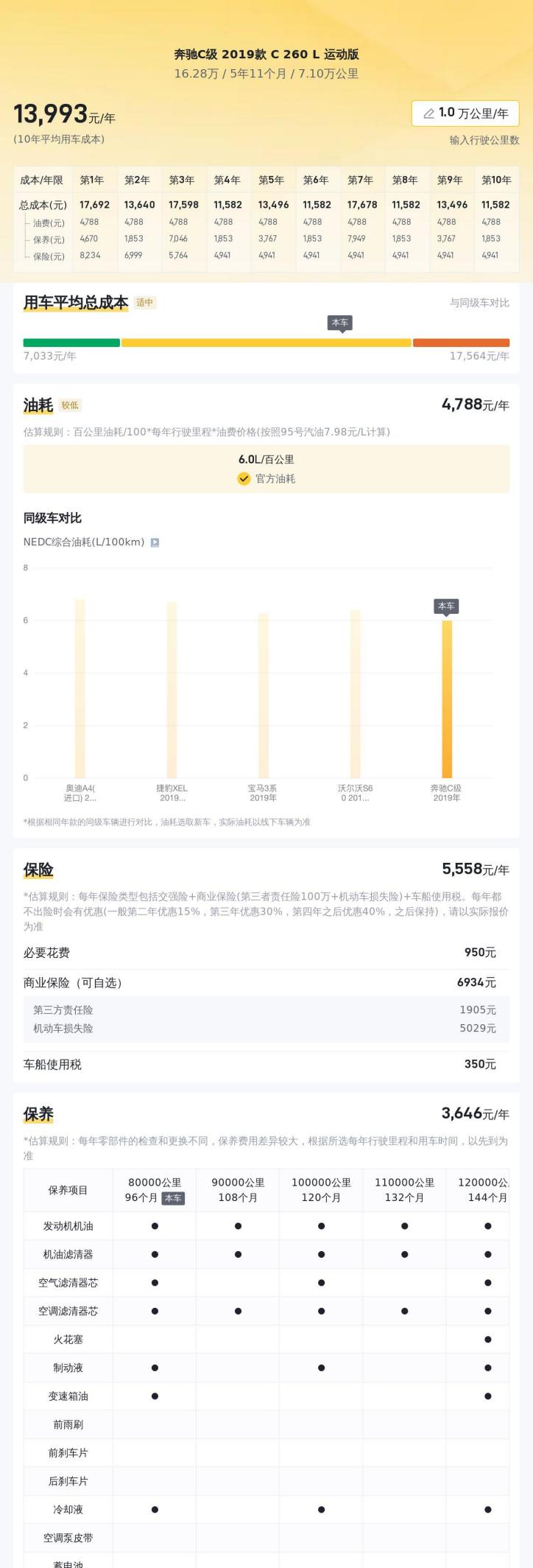Toggle the 官方油耗 yellow checkmark

coord(244,479)
